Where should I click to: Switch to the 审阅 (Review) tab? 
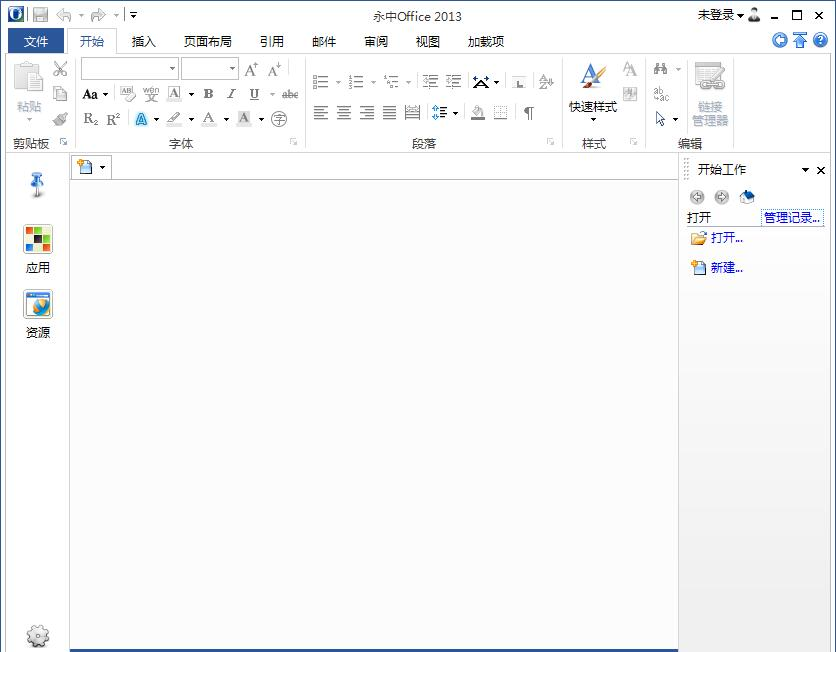coord(376,42)
